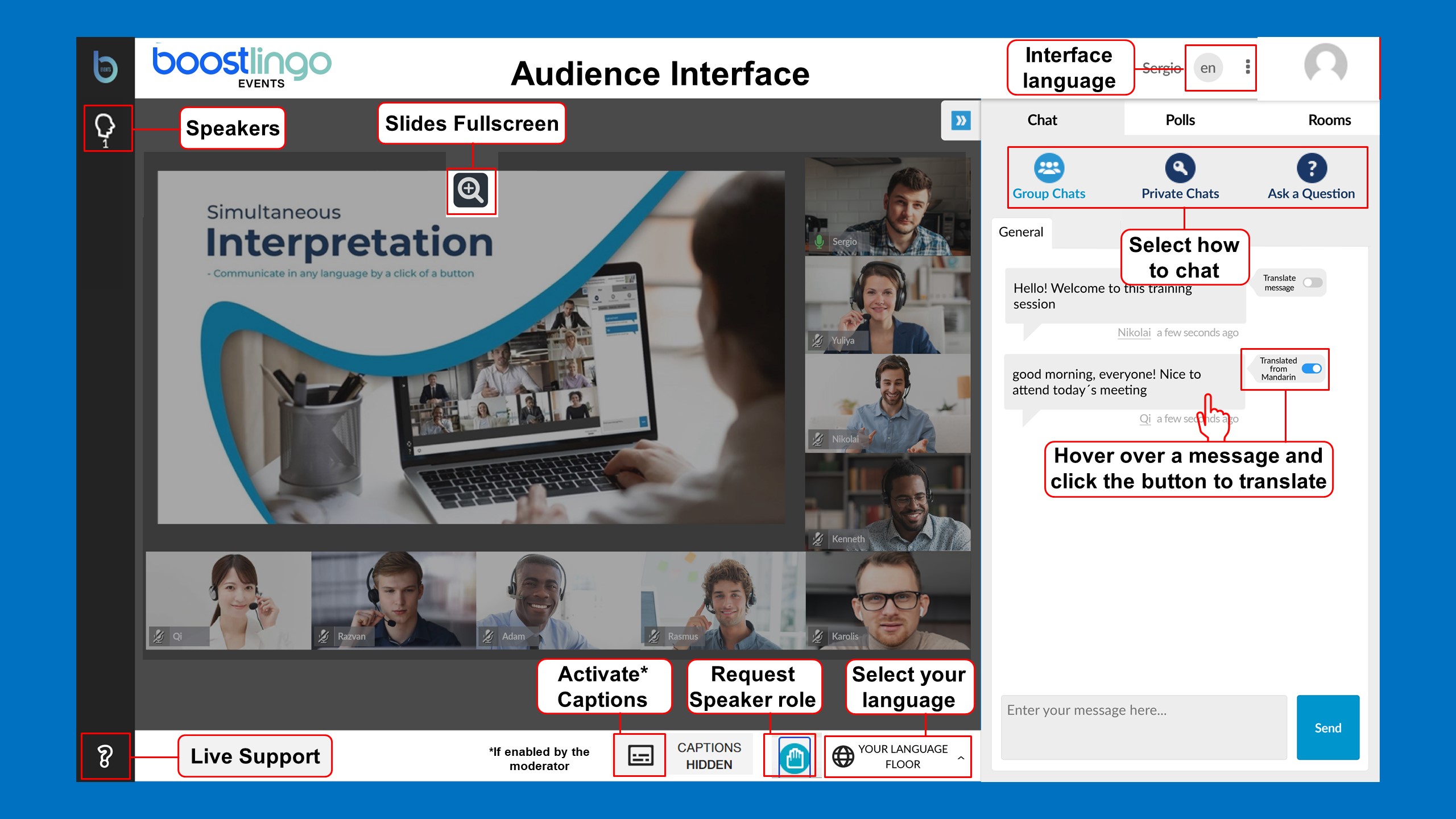The width and height of the screenshot is (1456, 819).
Task: Open Live Support help icon
Action: tap(105, 756)
